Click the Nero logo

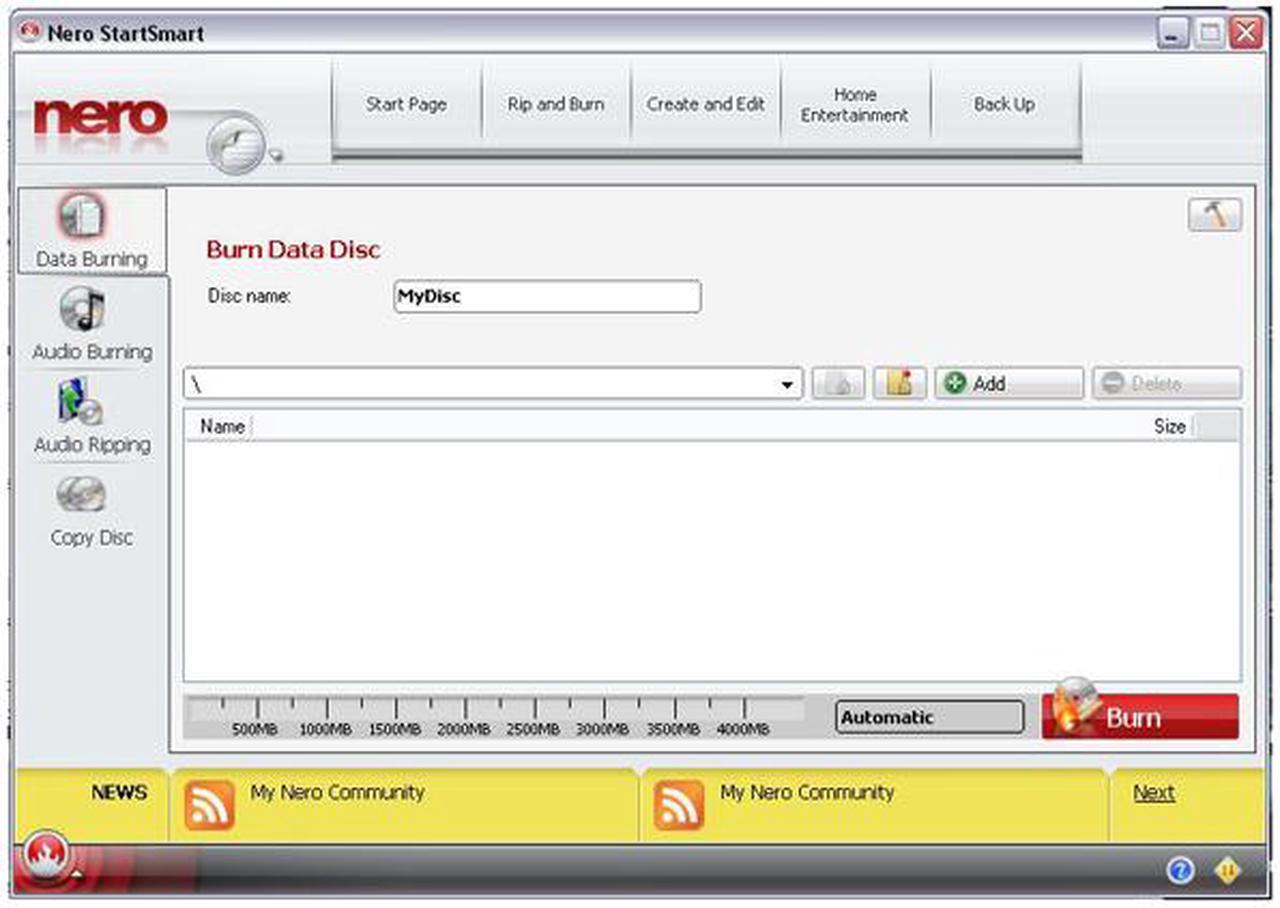pos(100,118)
